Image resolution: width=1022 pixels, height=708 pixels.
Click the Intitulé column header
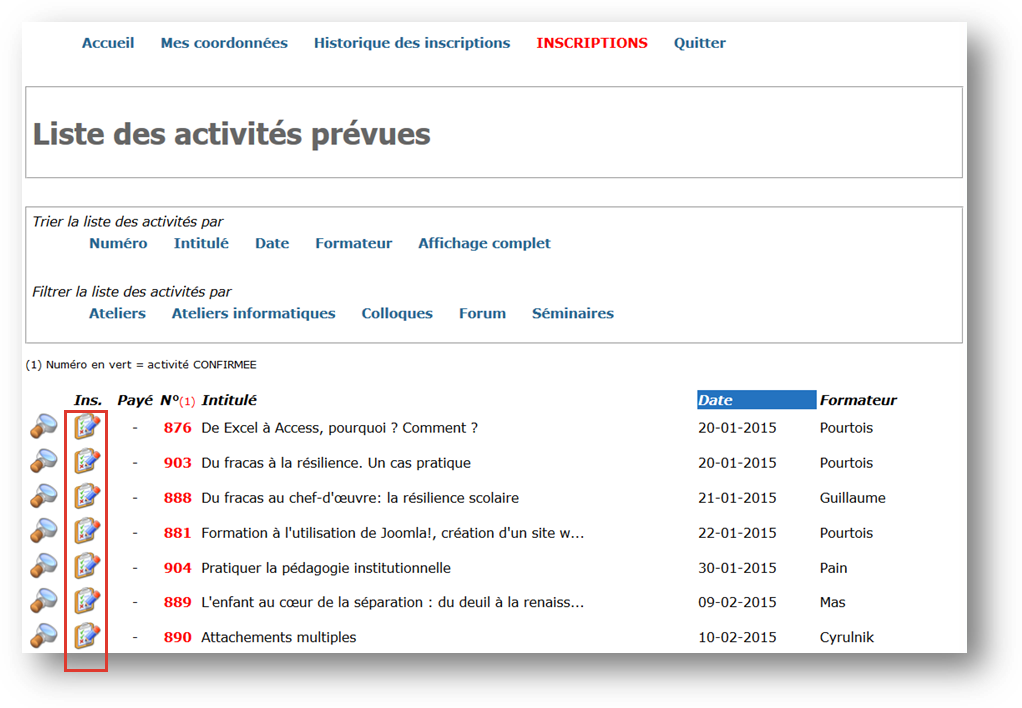229,400
